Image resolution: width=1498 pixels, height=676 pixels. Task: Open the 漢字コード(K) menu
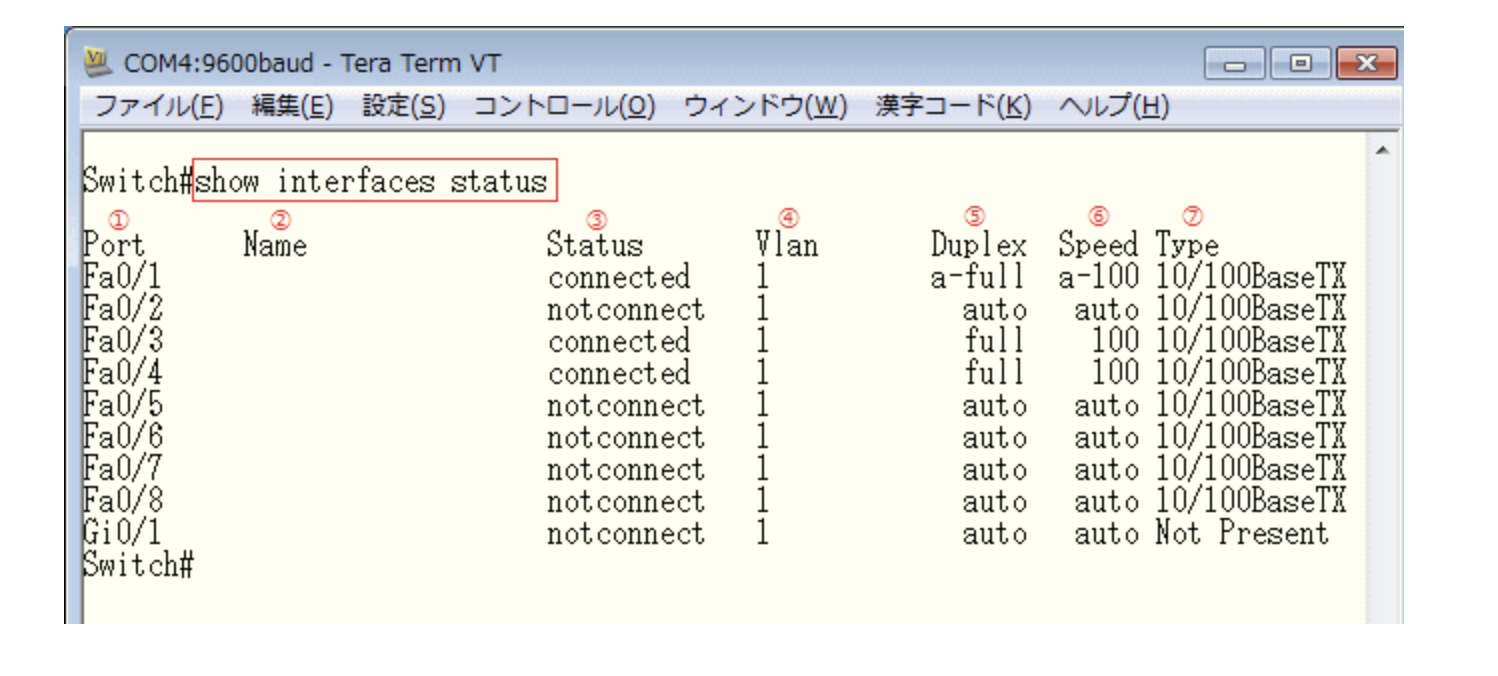tap(953, 106)
